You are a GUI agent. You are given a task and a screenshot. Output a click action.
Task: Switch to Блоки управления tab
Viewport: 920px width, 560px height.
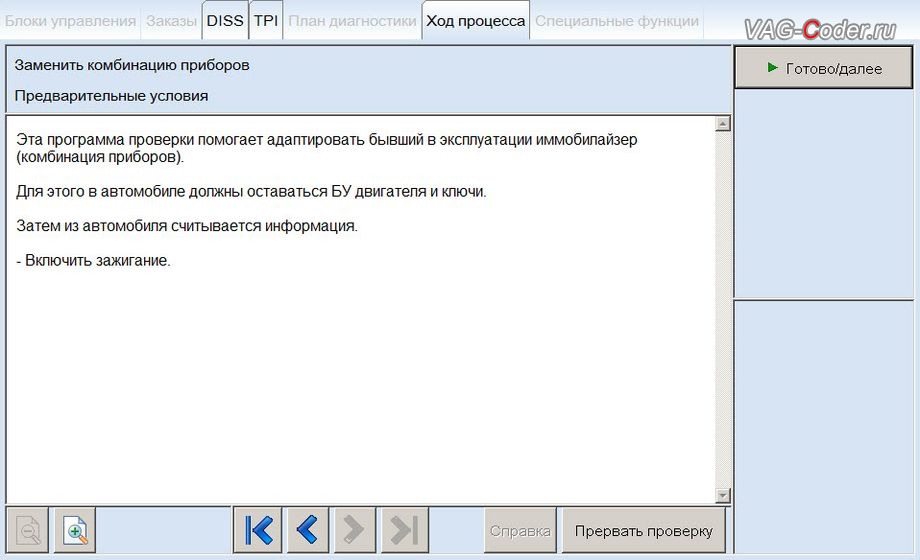coord(70,21)
